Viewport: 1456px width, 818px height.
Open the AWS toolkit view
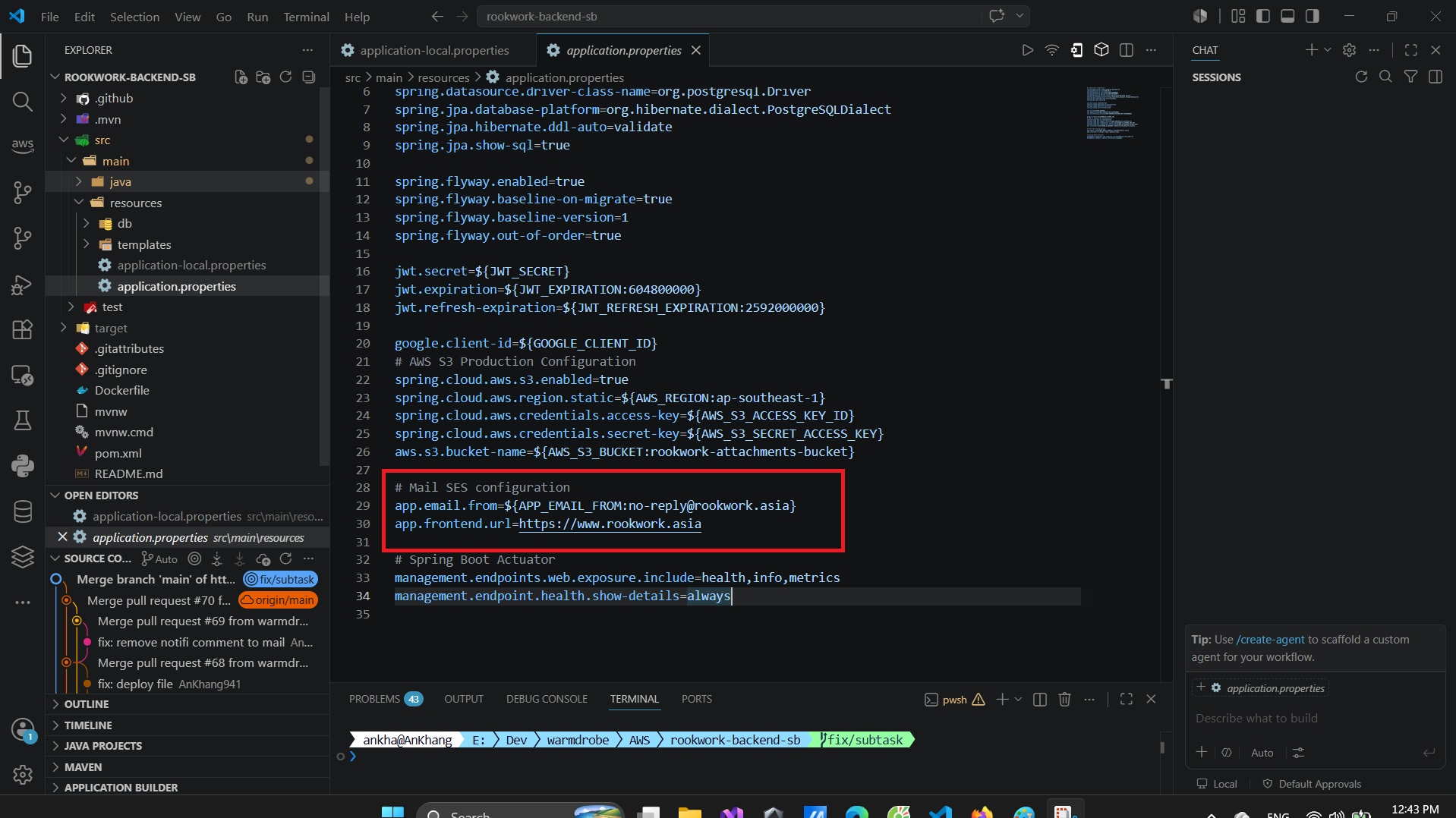tap(23, 146)
